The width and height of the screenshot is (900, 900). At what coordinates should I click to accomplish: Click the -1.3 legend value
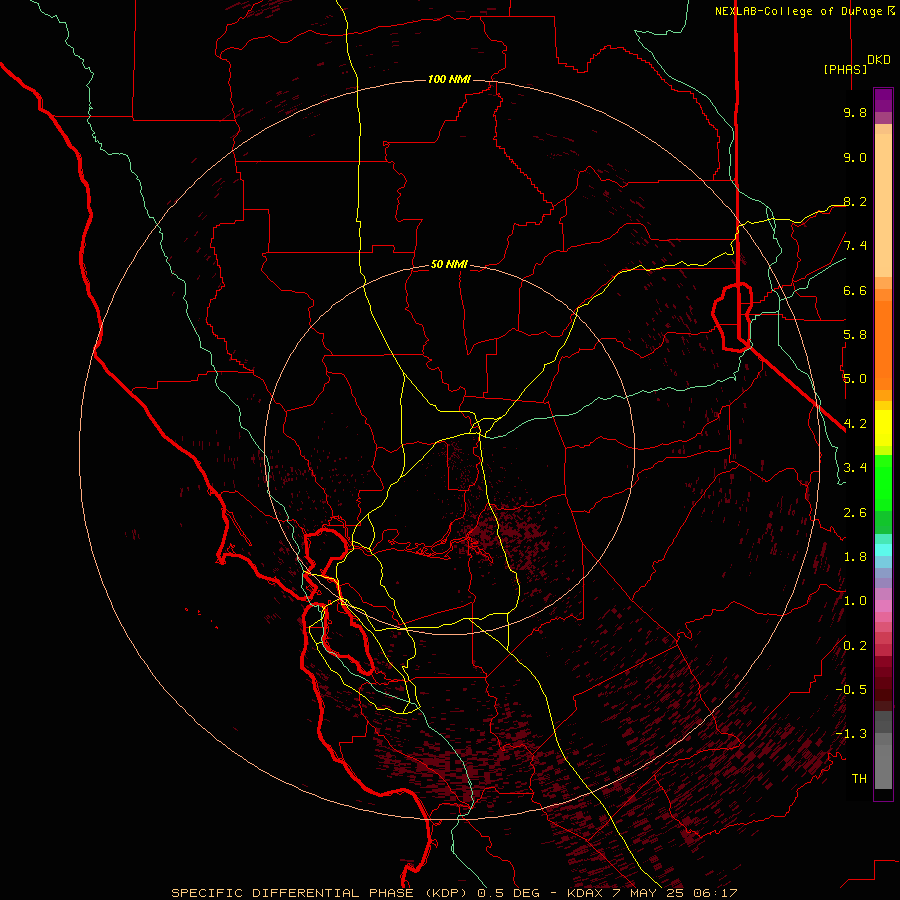coord(851,734)
